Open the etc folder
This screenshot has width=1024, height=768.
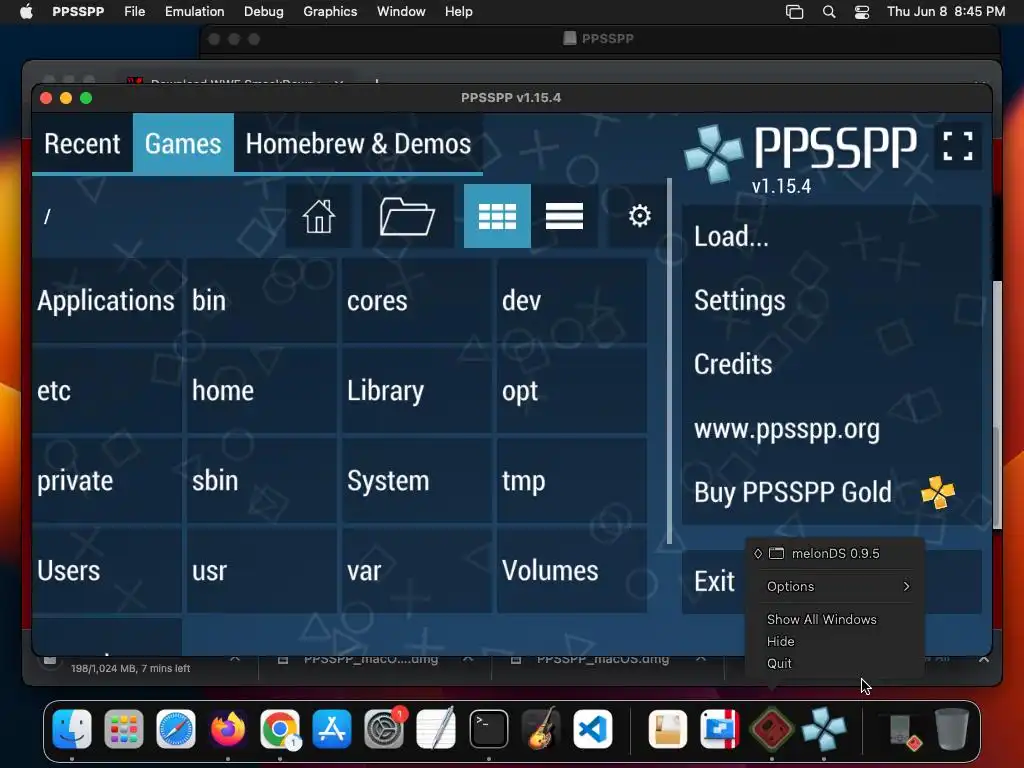[106, 391]
